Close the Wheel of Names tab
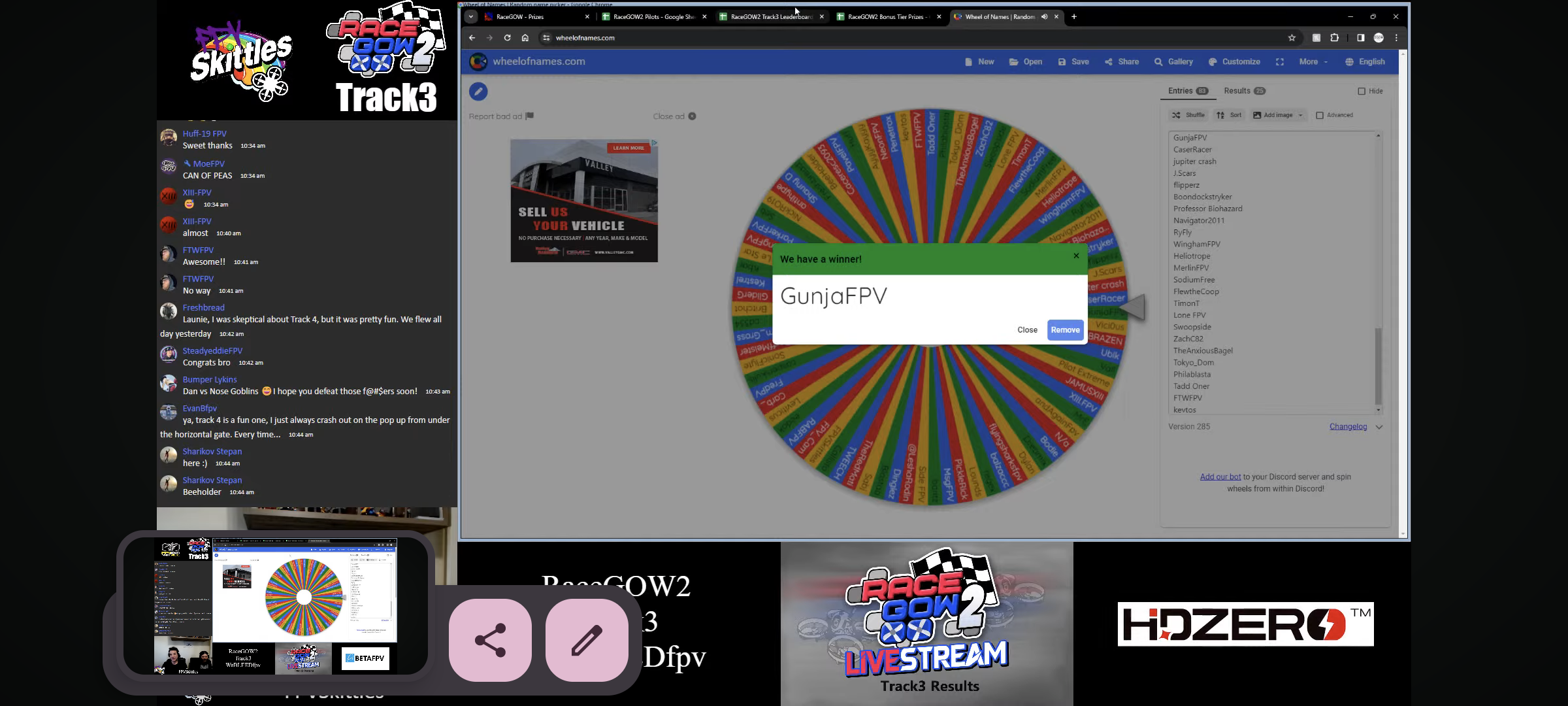The height and width of the screenshot is (706, 1568). pos(1056,17)
